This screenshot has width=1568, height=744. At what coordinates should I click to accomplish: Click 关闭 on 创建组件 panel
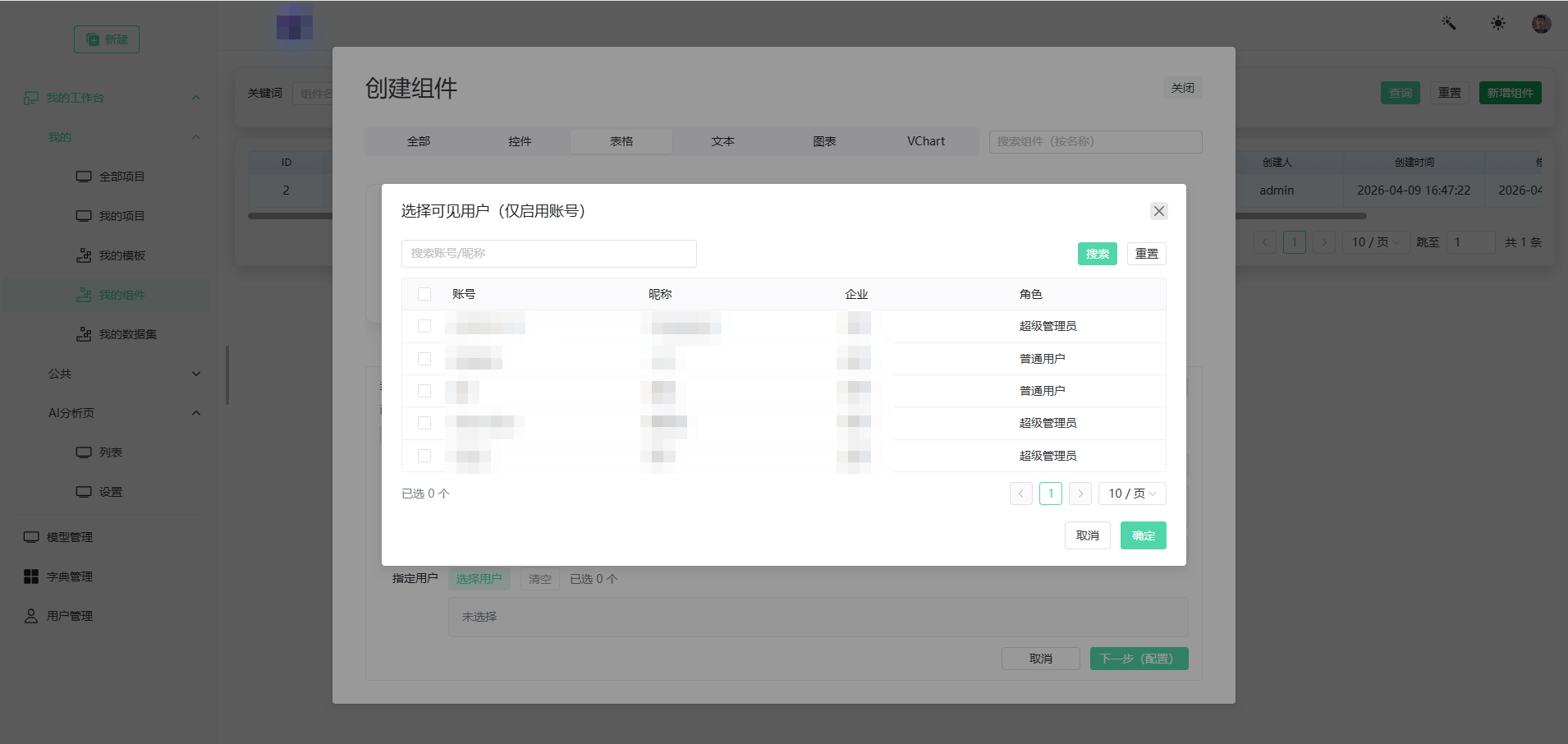pyautogui.click(x=1183, y=88)
